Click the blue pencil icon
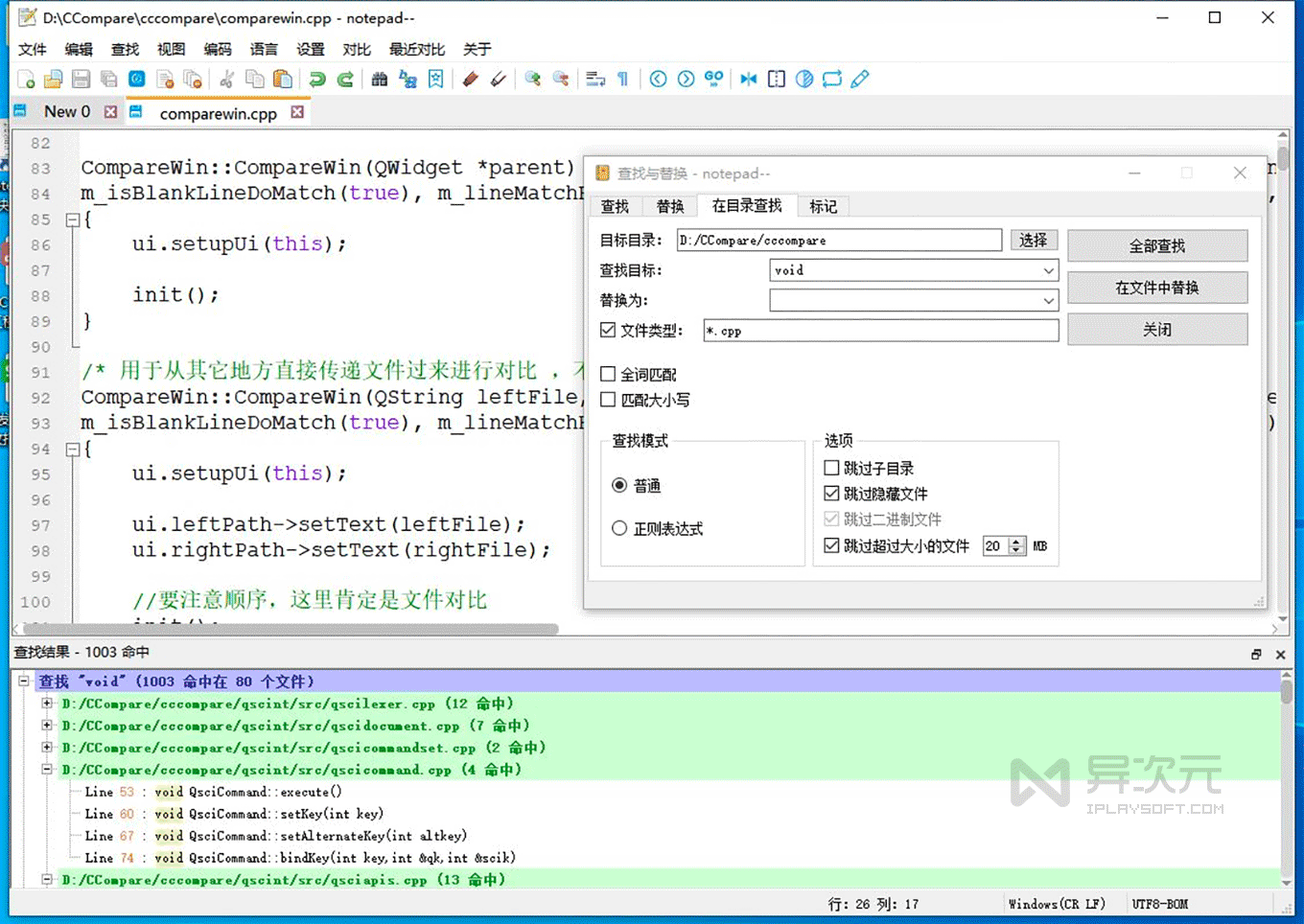Image resolution: width=1304 pixels, height=924 pixels. pos(860,80)
